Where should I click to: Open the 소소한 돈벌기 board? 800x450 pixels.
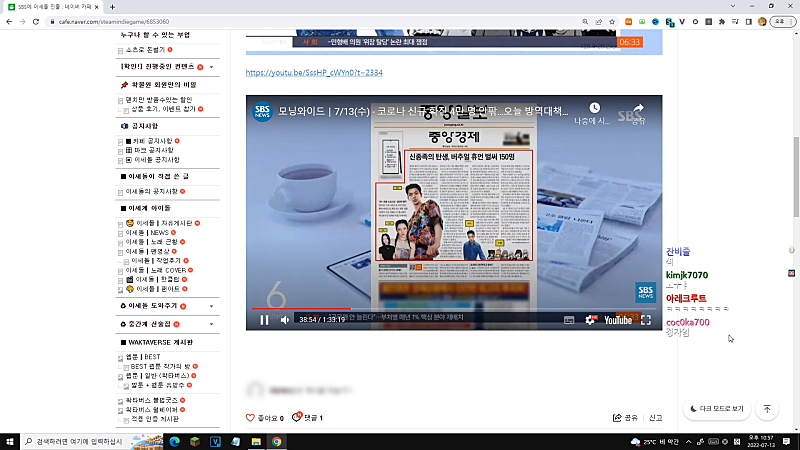click(145, 50)
